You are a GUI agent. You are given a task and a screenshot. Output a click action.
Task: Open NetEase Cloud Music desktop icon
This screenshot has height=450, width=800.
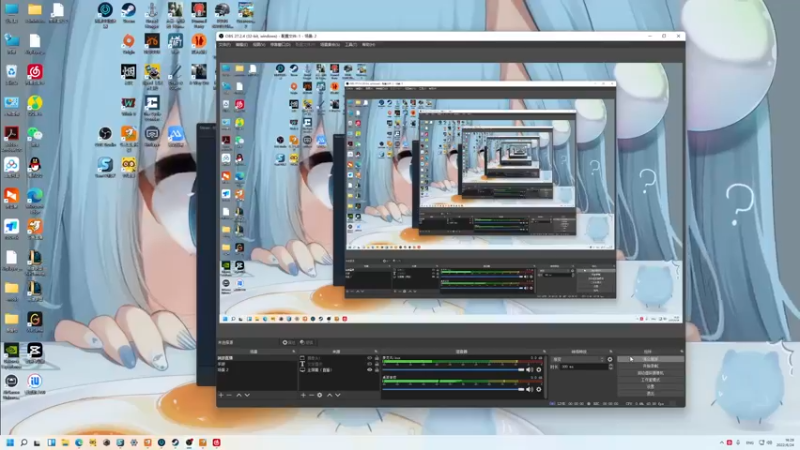[x=35, y=73]
